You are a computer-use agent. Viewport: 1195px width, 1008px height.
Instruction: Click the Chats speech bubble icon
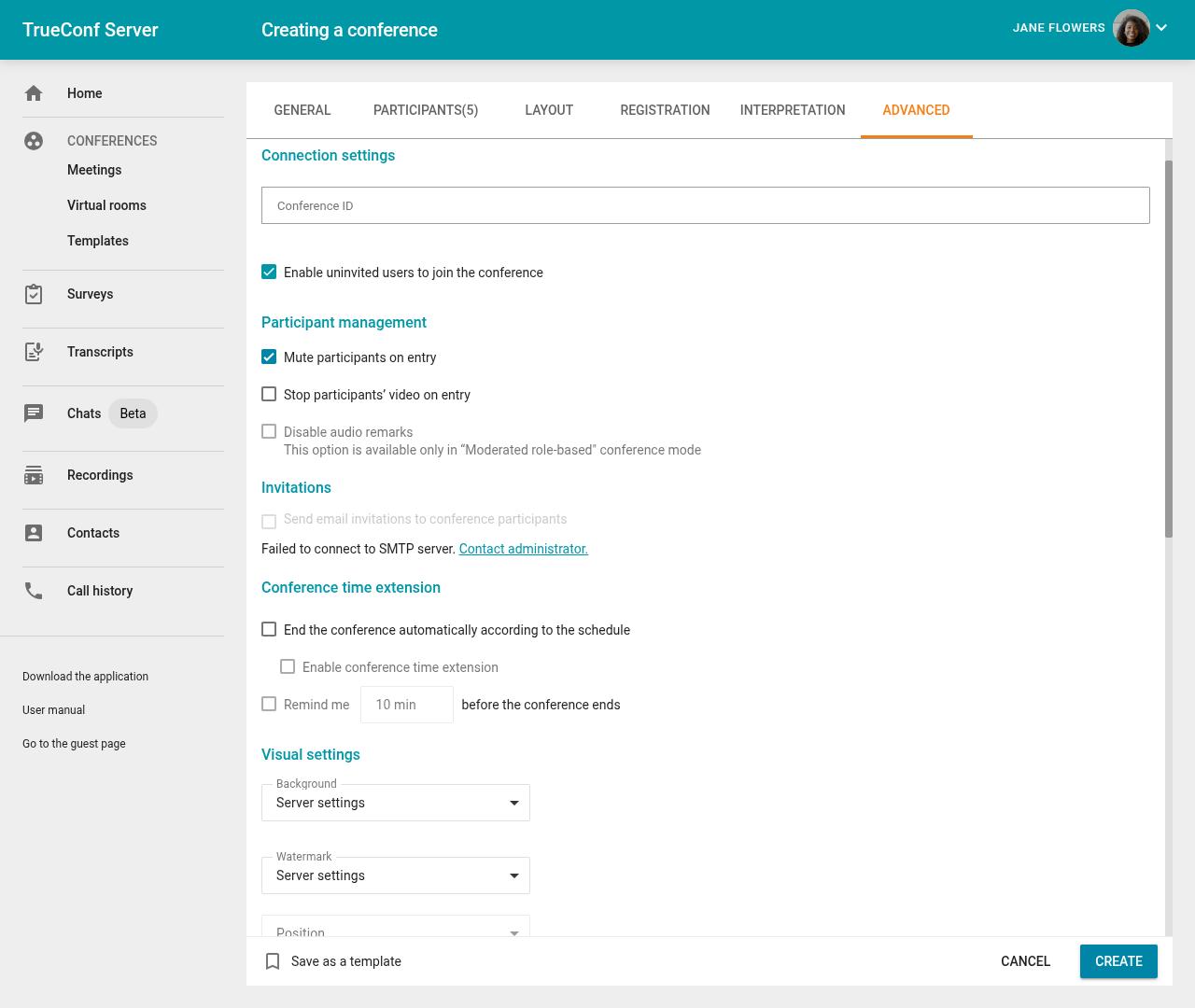point(34,413)
